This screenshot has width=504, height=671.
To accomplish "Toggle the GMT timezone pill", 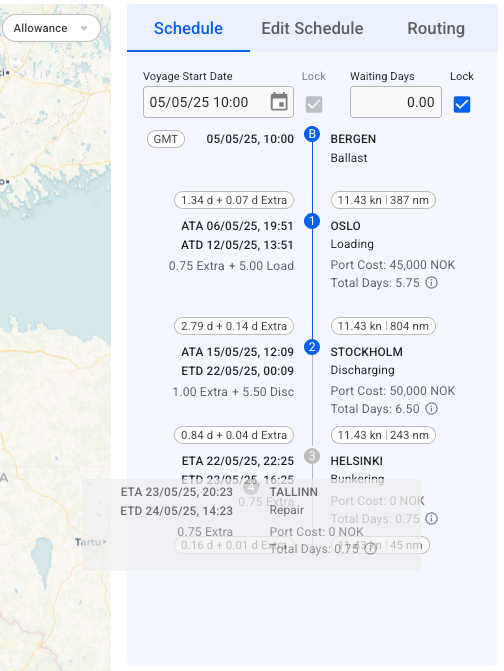I will tap(166, 139).
